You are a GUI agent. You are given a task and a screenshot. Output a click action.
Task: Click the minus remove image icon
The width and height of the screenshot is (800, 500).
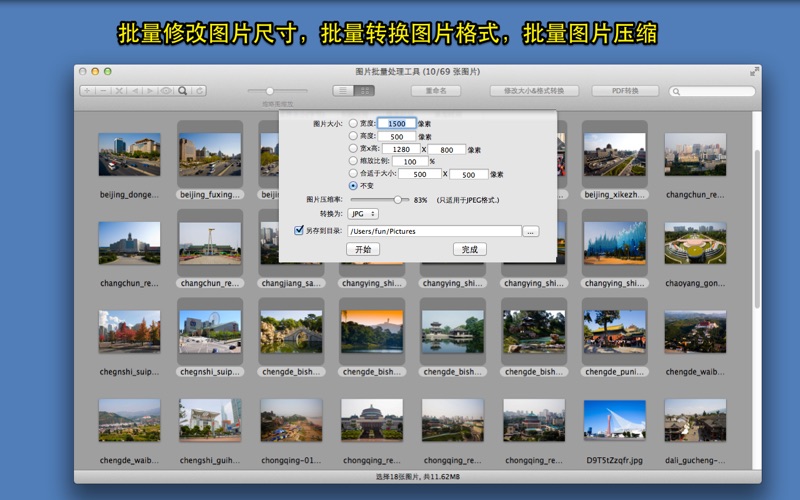point(103,91)
